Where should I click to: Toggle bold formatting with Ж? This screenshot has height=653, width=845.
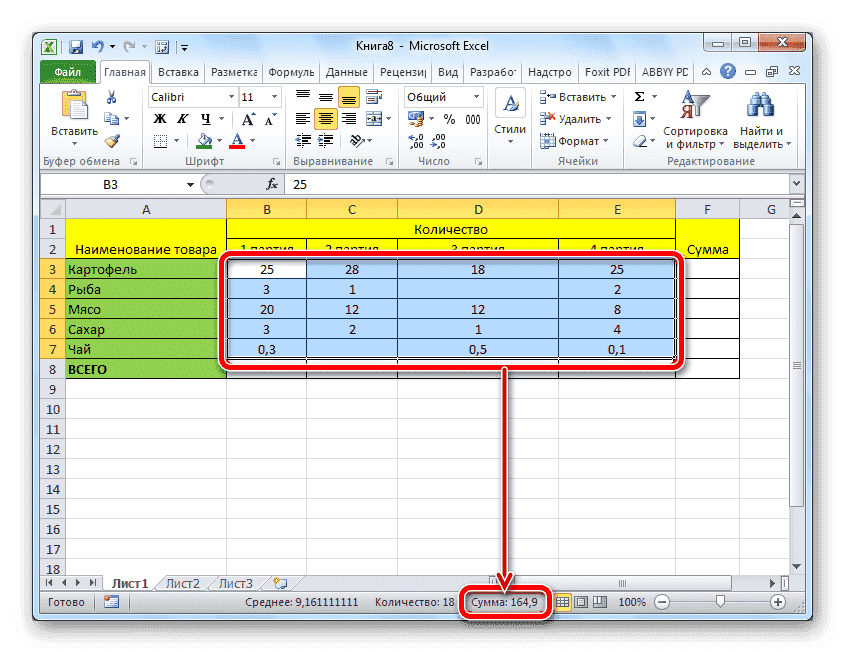160,116
